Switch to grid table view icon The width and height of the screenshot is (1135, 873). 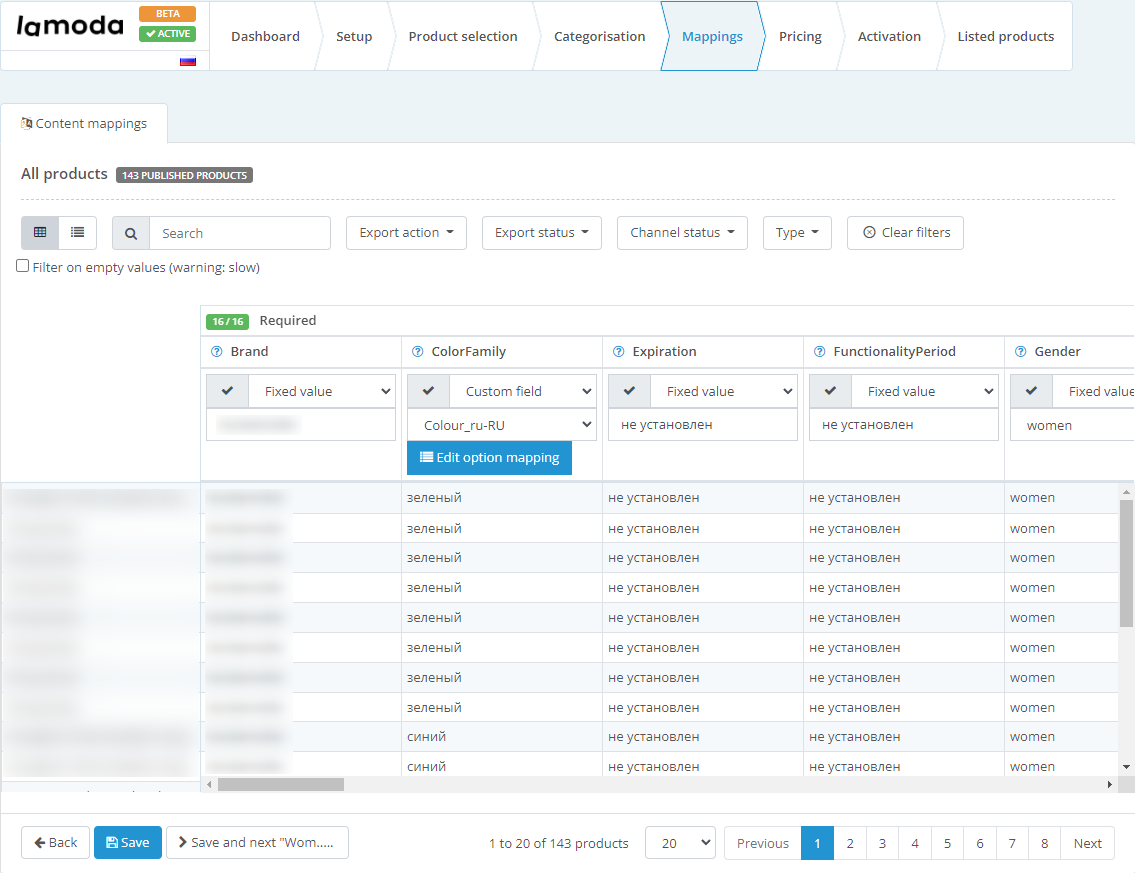[40, 232]
